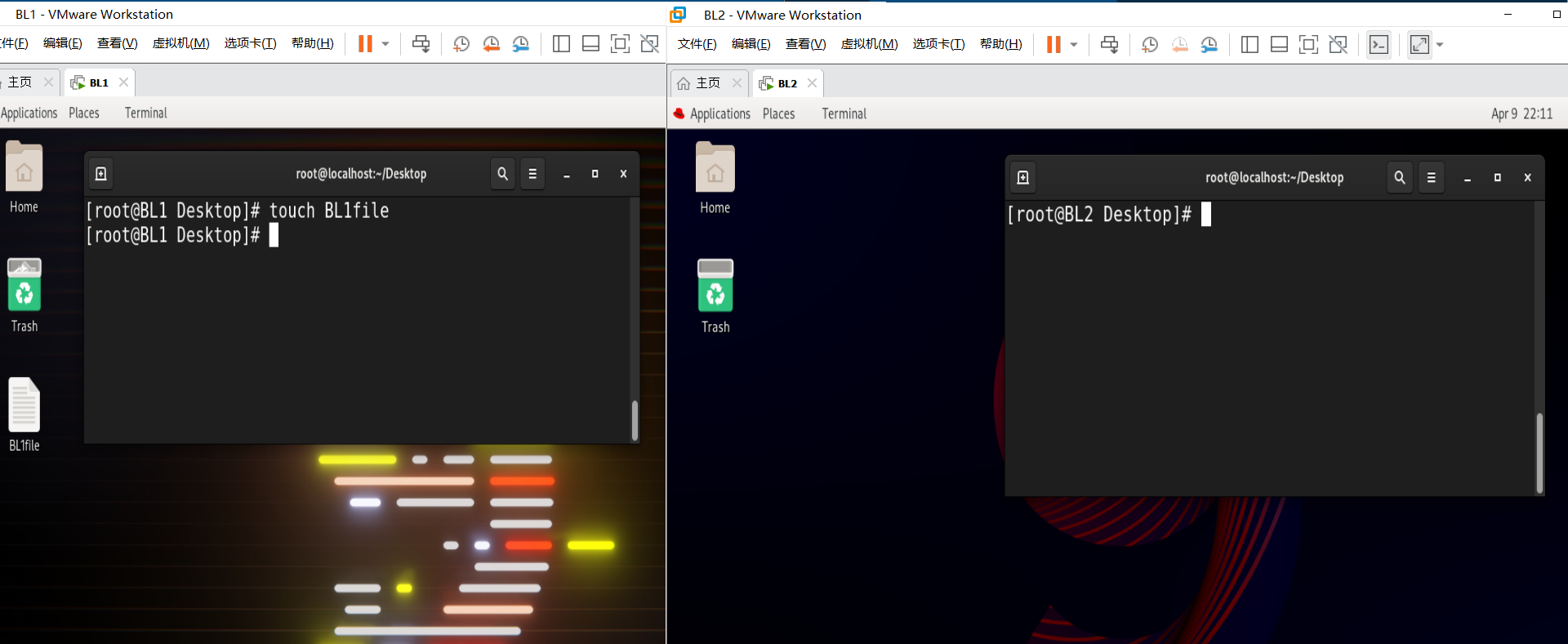Open 选项卡(T) menu in BL2 window
Screen dimensions: 1568x644
click(938, 44)
